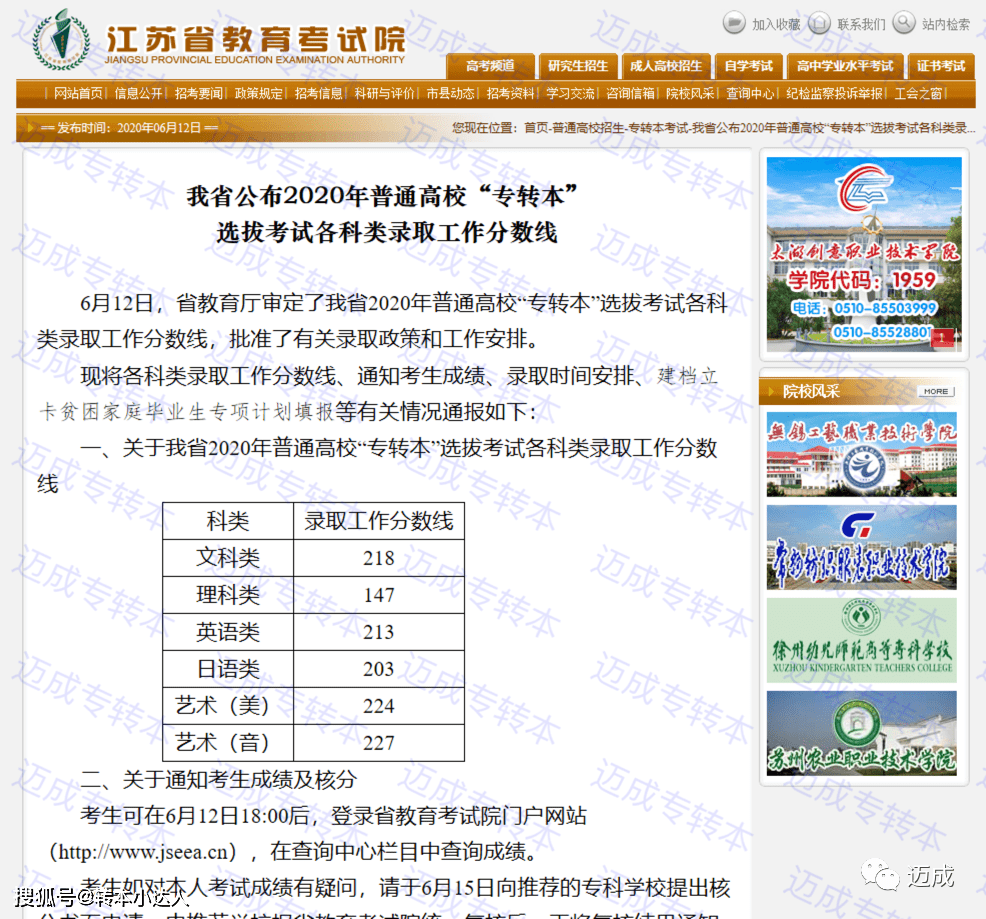Open the 徐州幼儿师范高等专科学校 banner
Image resolution: width=986 pixels, height=919 pixels.
point(861,640)
